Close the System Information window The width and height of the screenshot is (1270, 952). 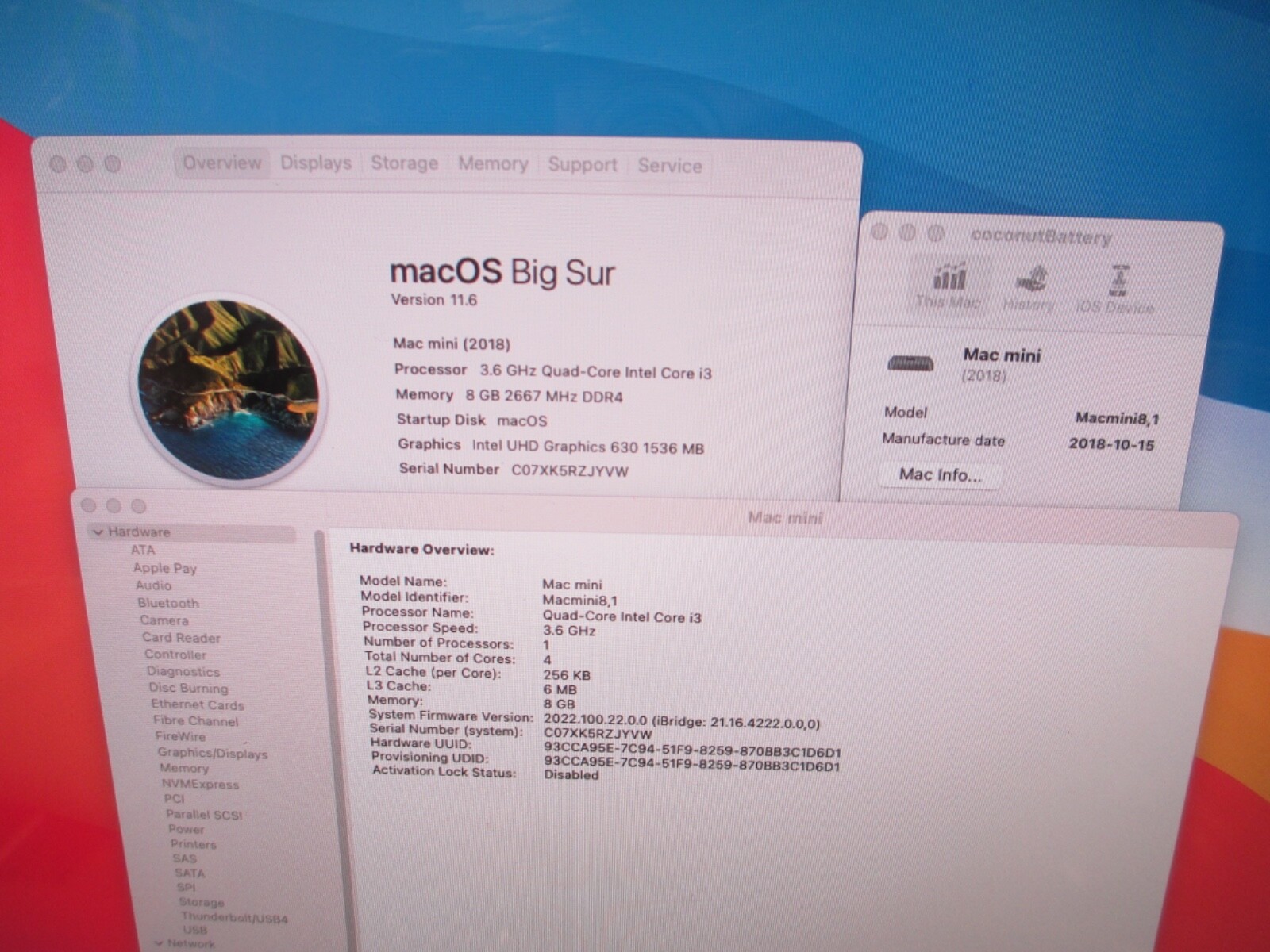88,505
